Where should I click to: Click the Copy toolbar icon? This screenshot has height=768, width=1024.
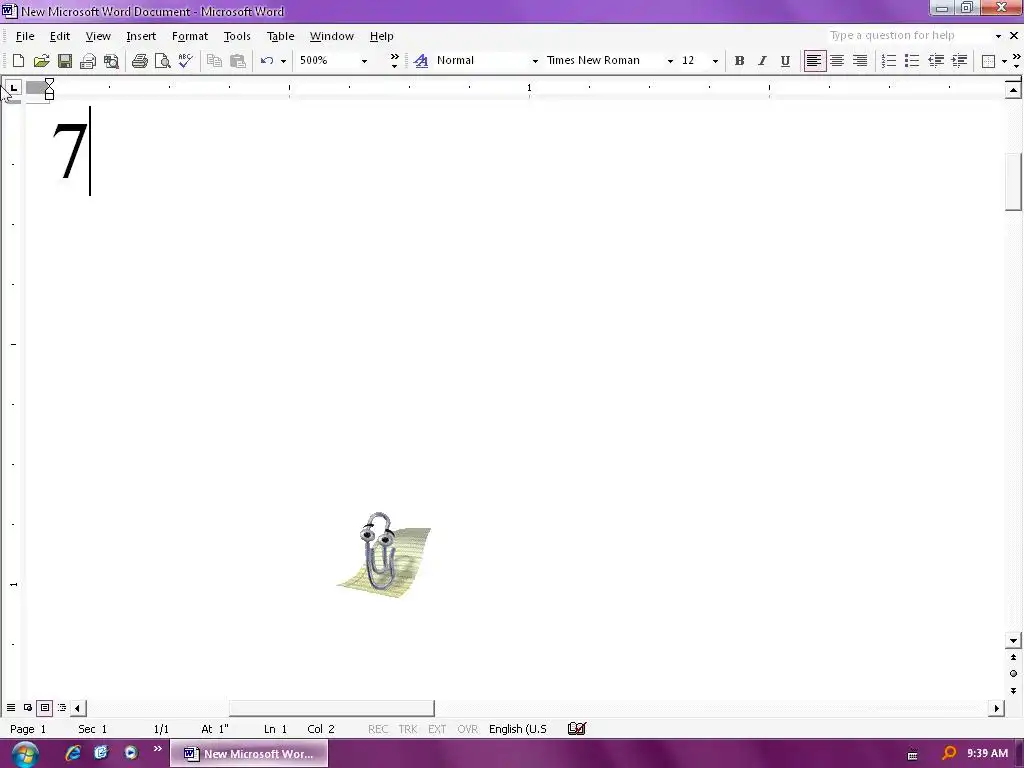[214, 61]
